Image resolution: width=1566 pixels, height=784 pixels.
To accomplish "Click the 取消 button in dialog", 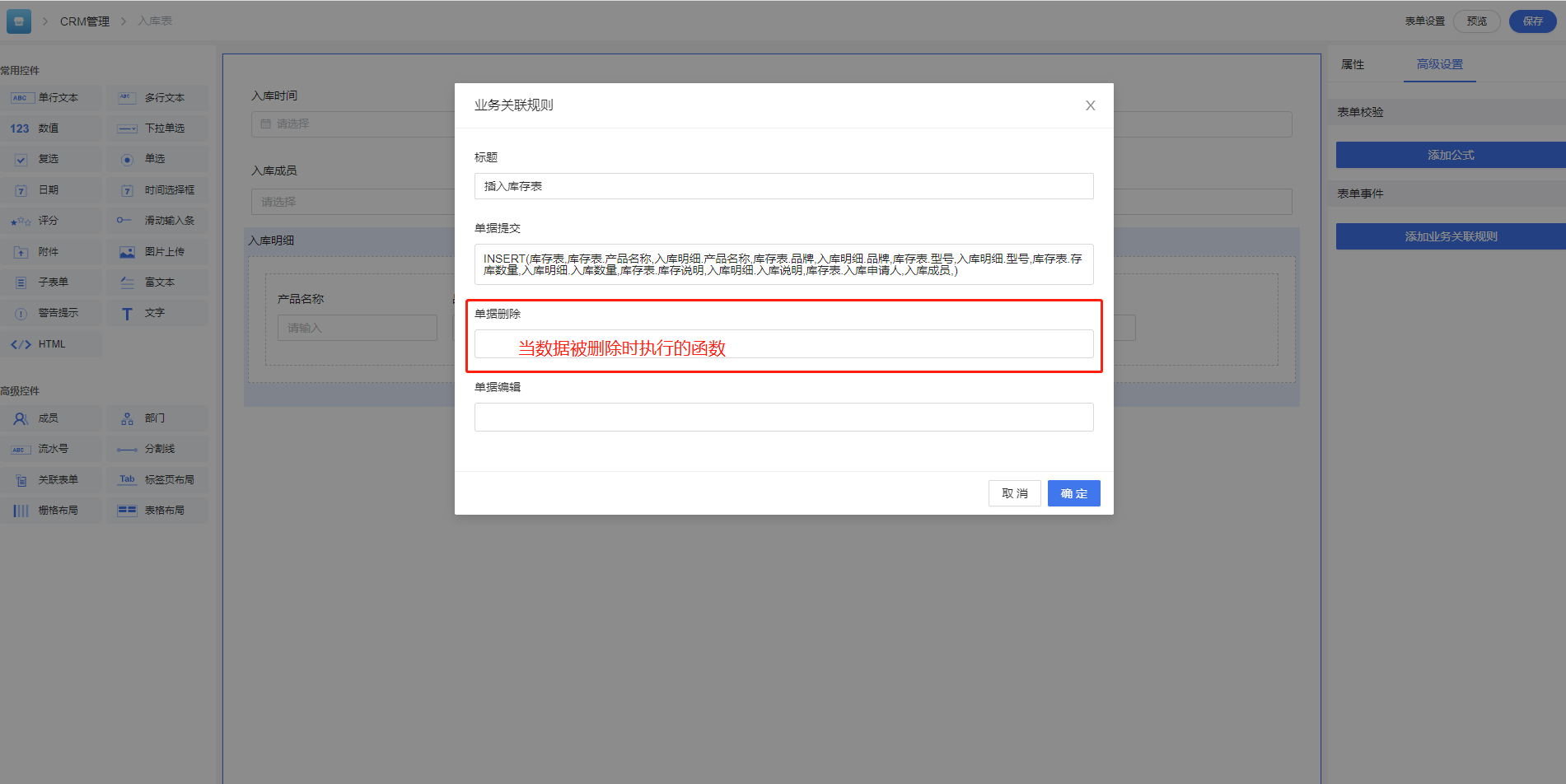I will coord(1015,493).
